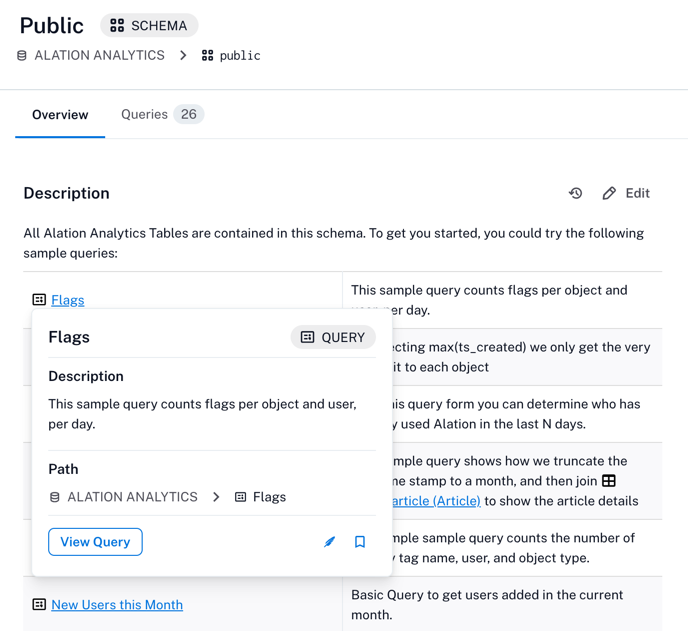Image resolution: width=688 pixels, height=631 pixels.
Task: Click the feather compose icon in popup
Action: (330, 542)
